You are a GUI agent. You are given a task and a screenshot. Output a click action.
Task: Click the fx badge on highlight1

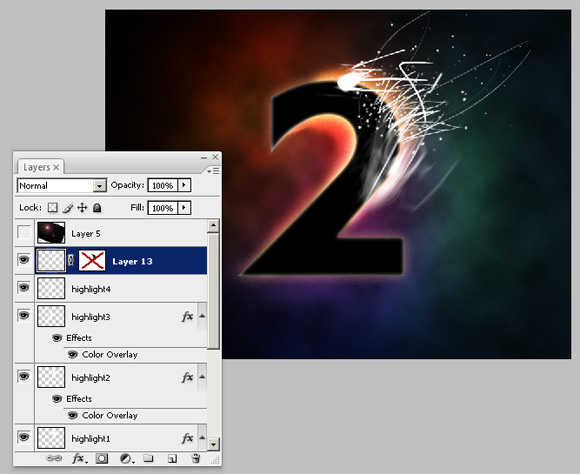187,438
